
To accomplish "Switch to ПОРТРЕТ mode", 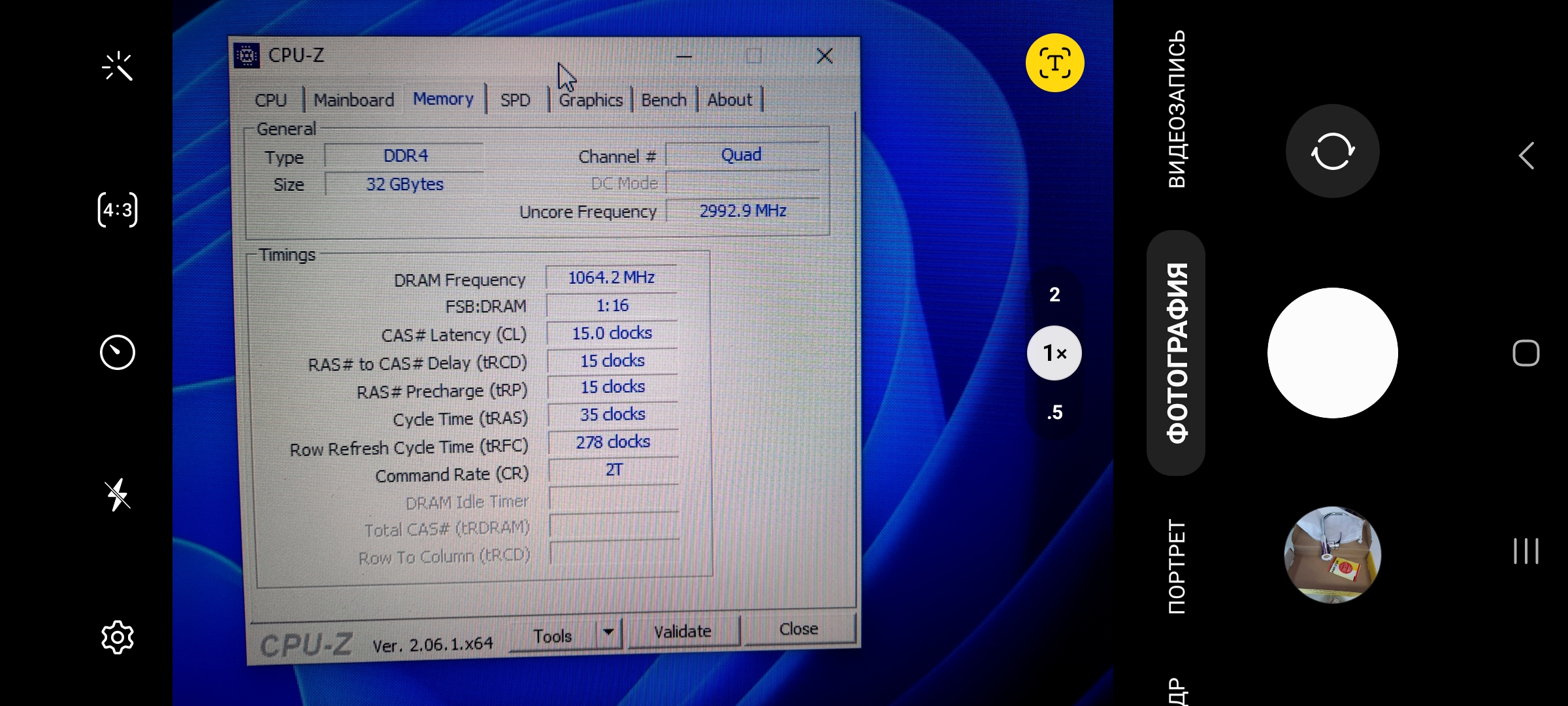I will tap(1176, 566).
